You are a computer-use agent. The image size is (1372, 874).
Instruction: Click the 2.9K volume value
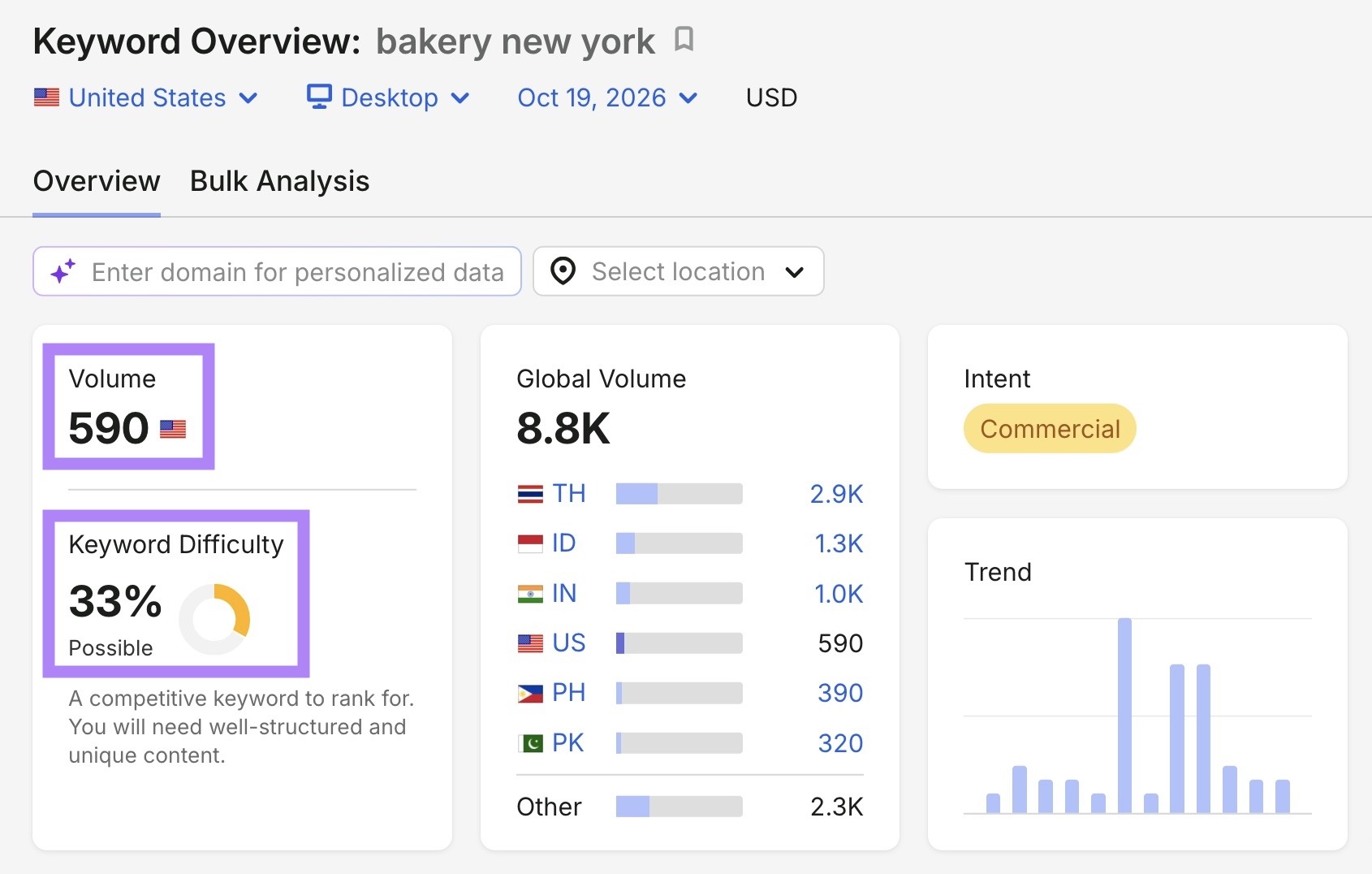[x=836, y=494]
